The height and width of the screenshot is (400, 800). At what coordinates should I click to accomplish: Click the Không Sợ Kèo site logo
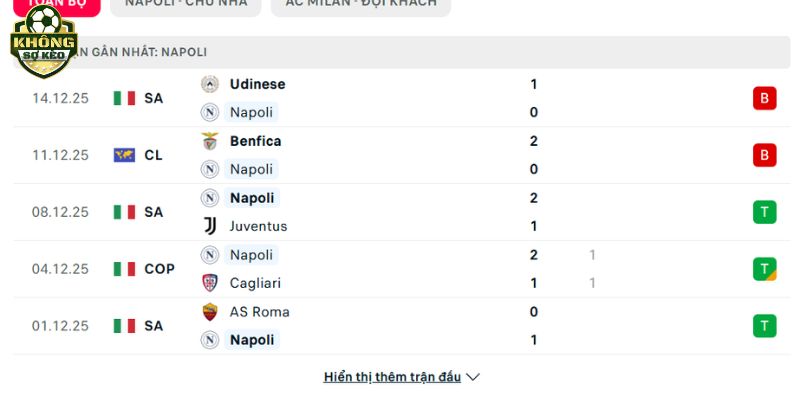(43, 42)
